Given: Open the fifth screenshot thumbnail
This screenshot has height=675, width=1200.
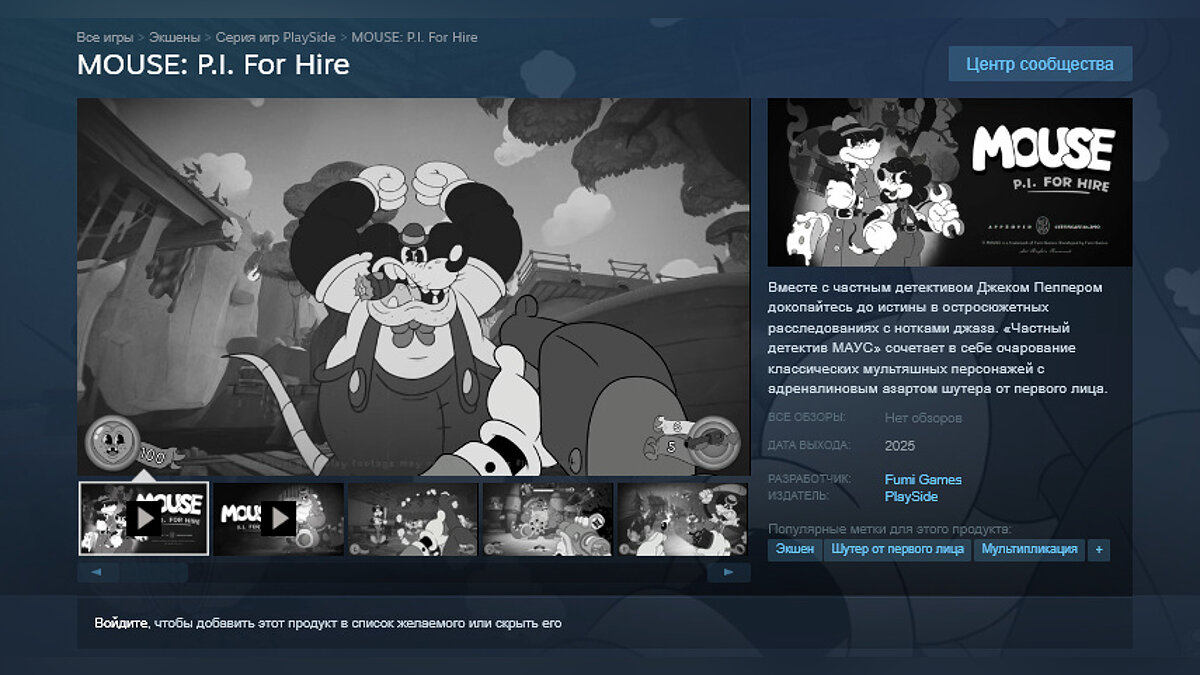Looking at the screenshot, I should pyautogui.click(x=681, y=518).
